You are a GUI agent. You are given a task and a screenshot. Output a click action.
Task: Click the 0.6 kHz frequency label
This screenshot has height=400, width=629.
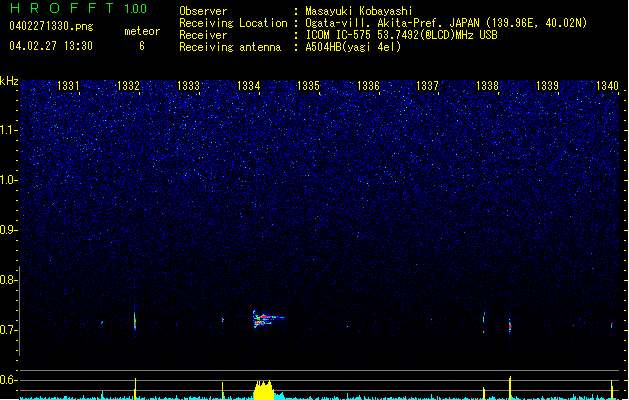pos(8,380)
